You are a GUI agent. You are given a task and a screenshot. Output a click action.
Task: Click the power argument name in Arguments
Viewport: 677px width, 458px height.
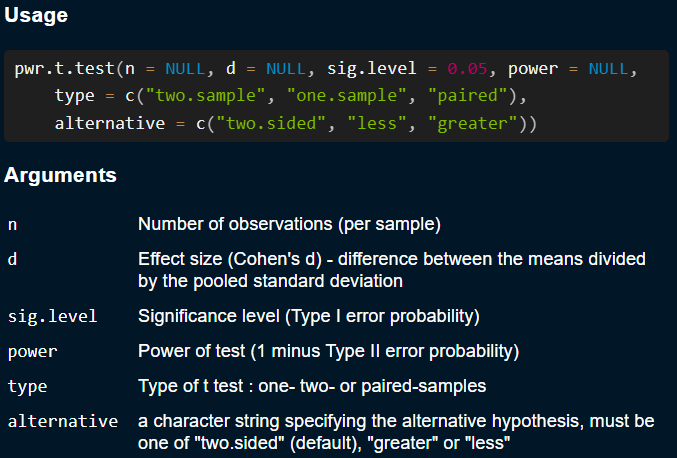[x=32, y=352]
